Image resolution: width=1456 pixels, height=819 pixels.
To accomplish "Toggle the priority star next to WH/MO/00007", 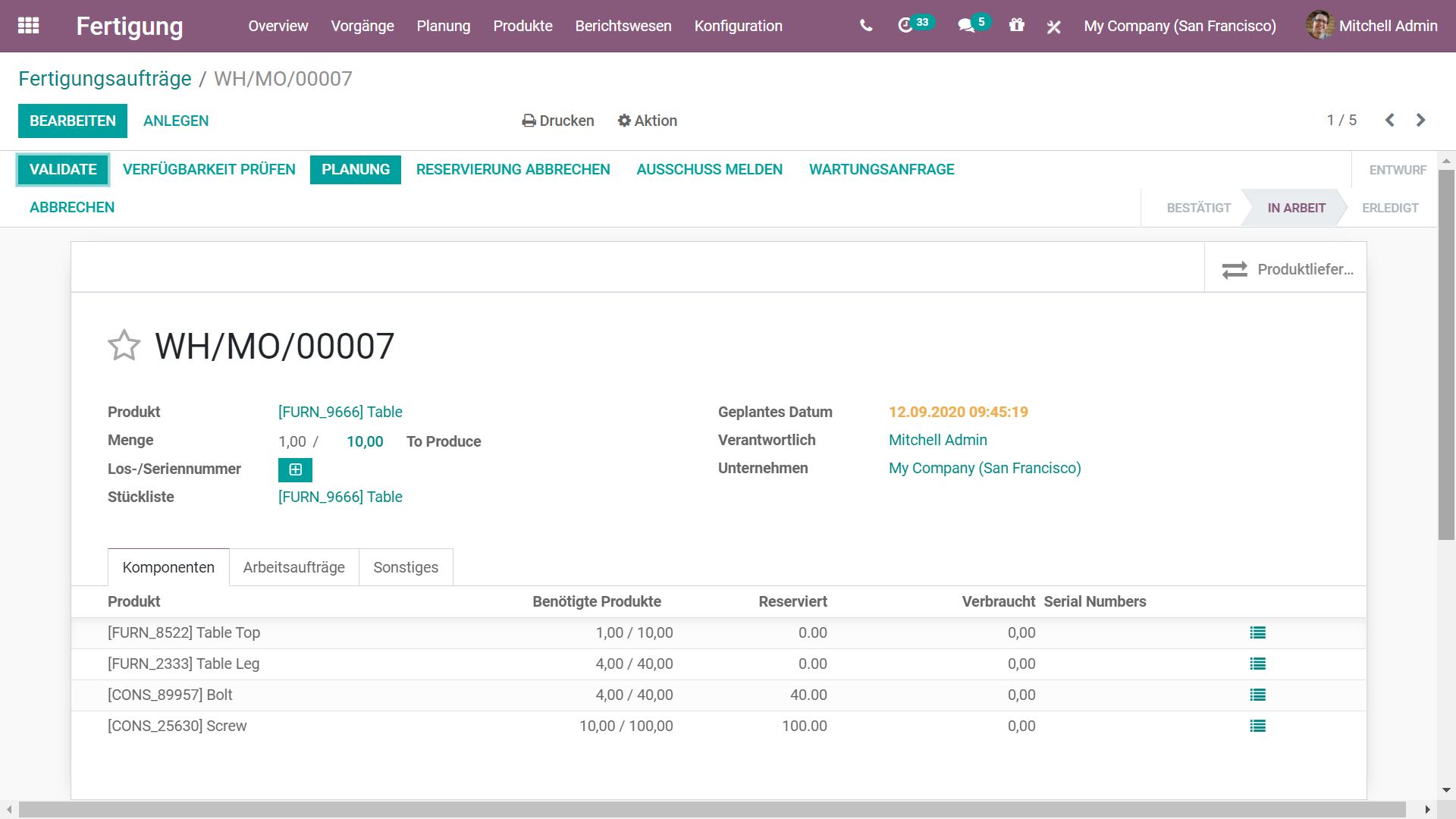I will pyautogui.click(x=124, y=346).
